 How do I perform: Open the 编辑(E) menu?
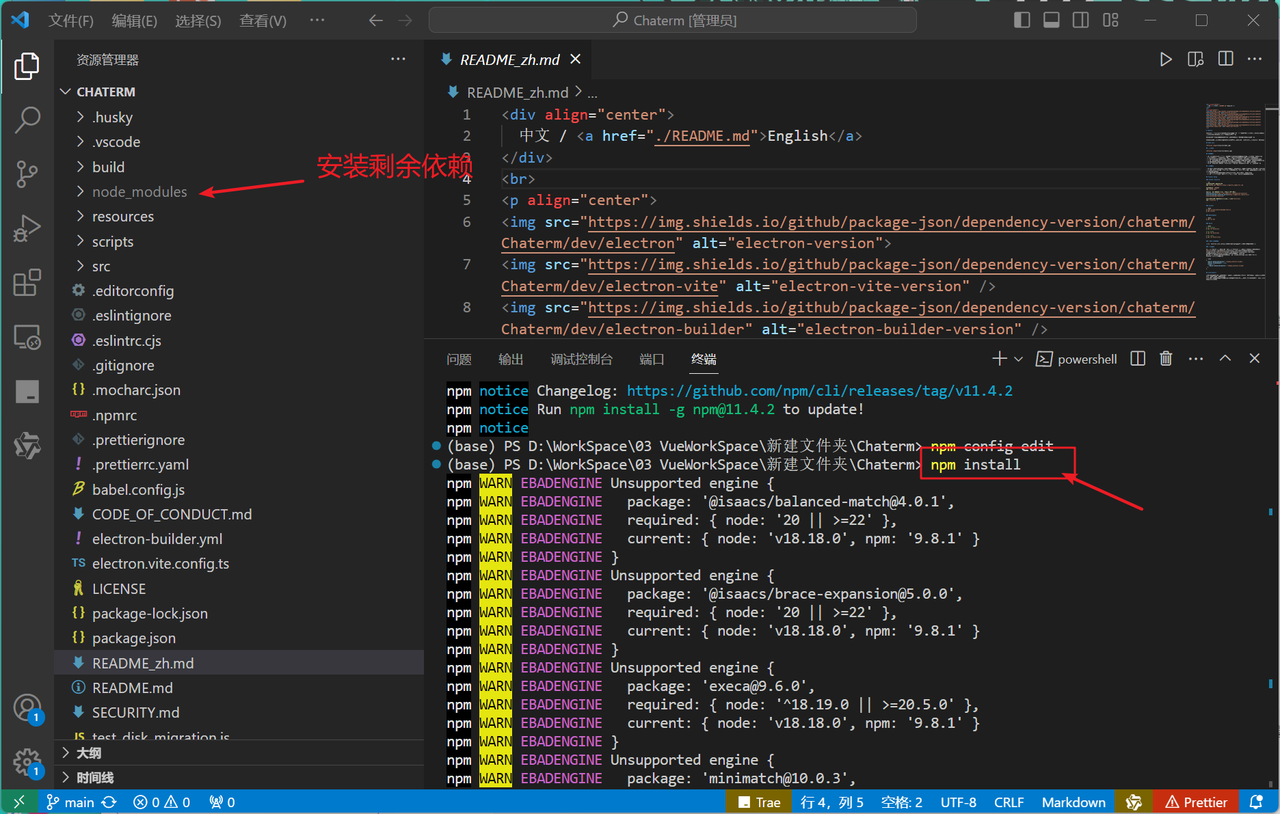point(134,21)
